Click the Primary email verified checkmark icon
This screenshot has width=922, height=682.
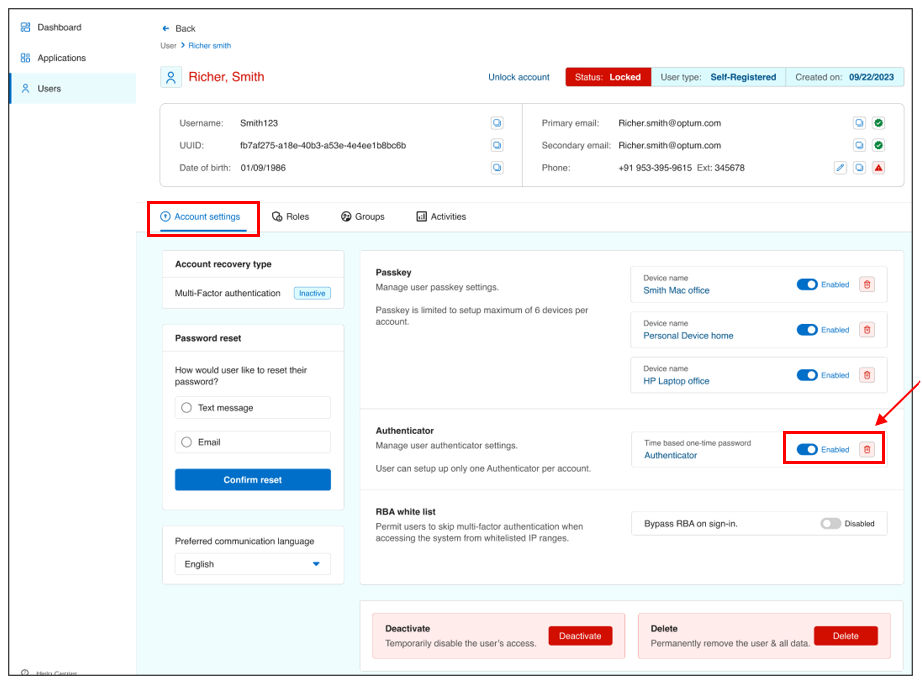pos(878,123)
